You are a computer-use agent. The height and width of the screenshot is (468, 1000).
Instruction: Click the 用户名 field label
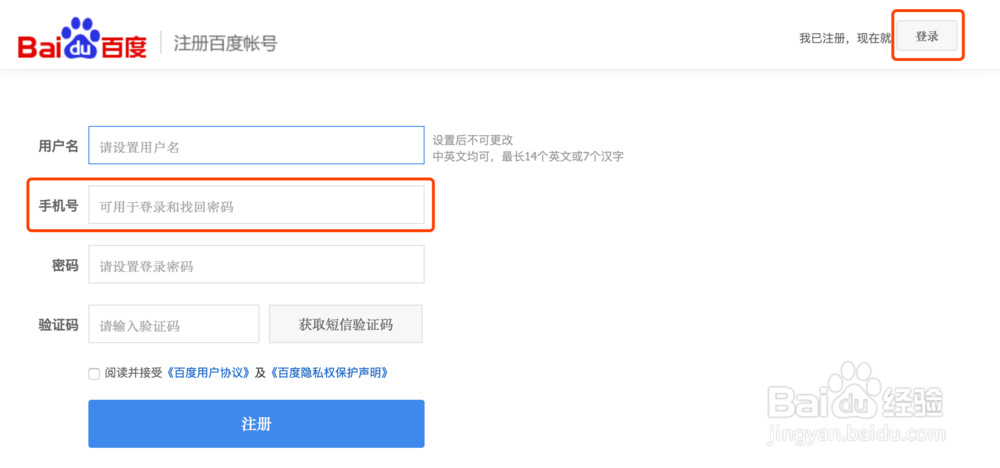[x=58, y=146]
